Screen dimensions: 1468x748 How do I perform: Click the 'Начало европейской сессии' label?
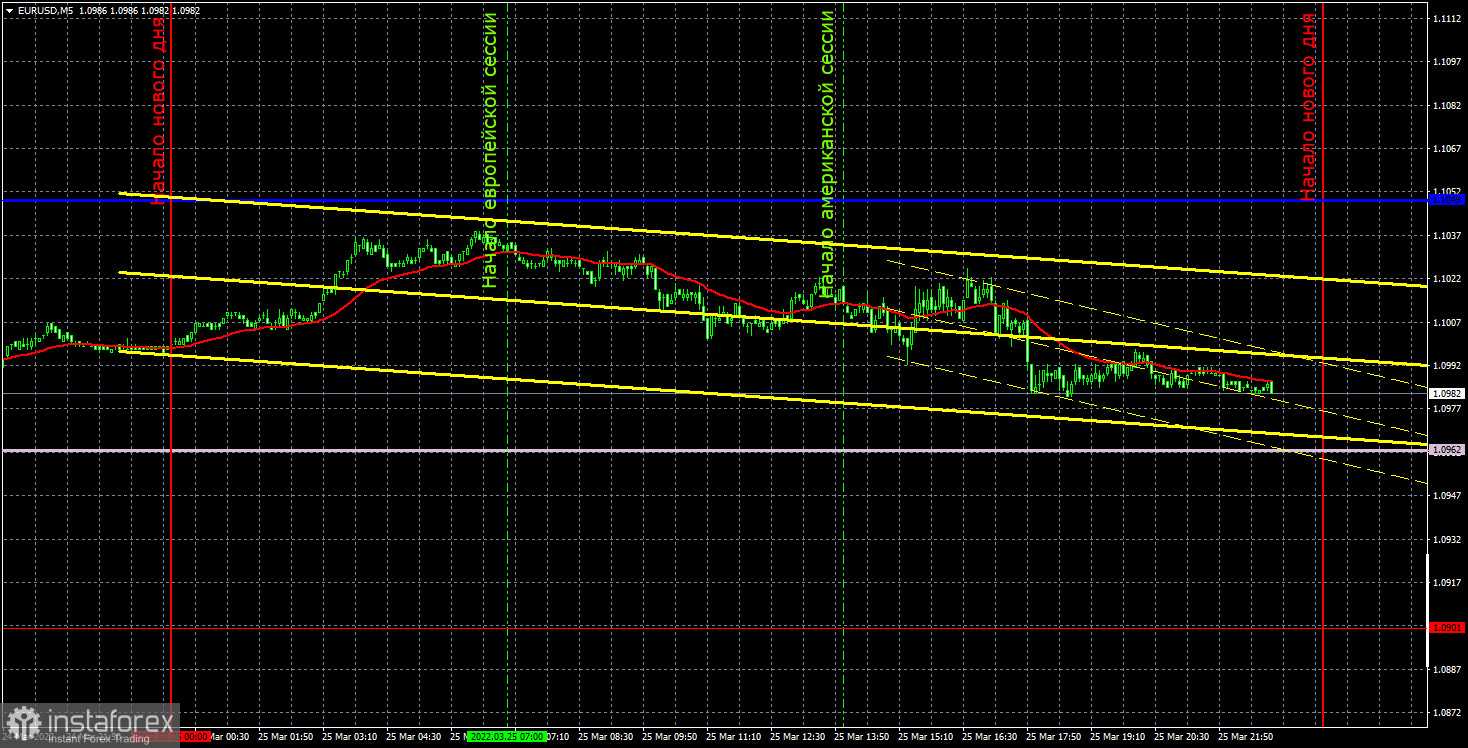click(x=490, y=150)
